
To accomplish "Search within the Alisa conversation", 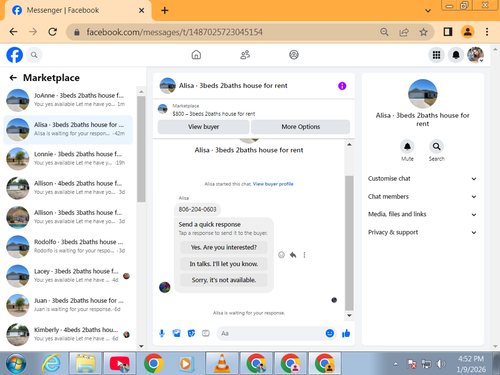I will (x=436, y=147).
